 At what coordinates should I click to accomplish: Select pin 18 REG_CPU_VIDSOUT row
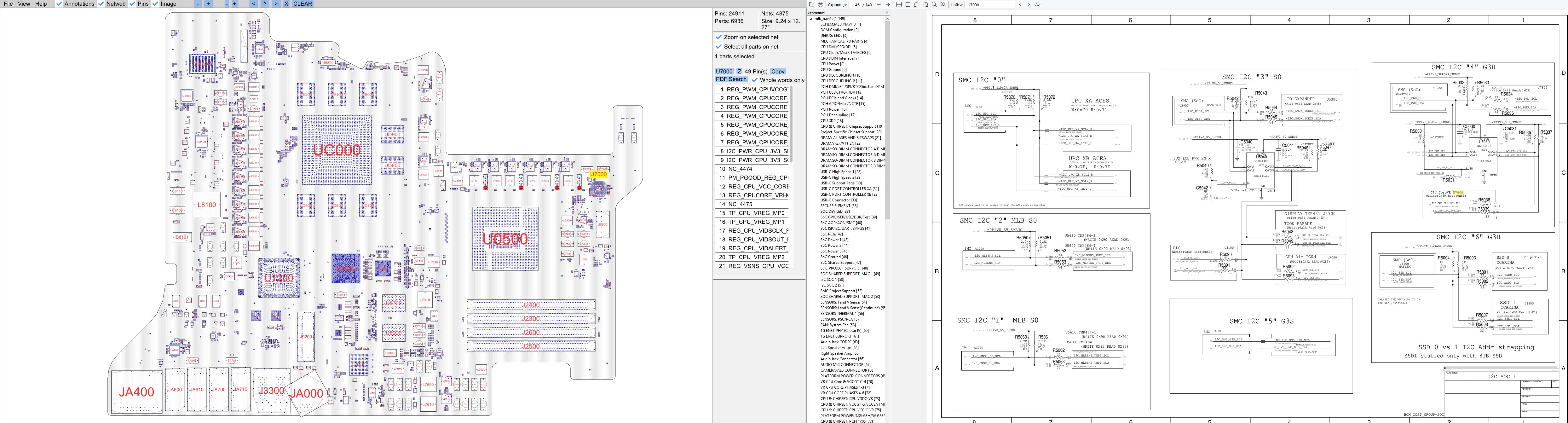click(x=752, y=239)
